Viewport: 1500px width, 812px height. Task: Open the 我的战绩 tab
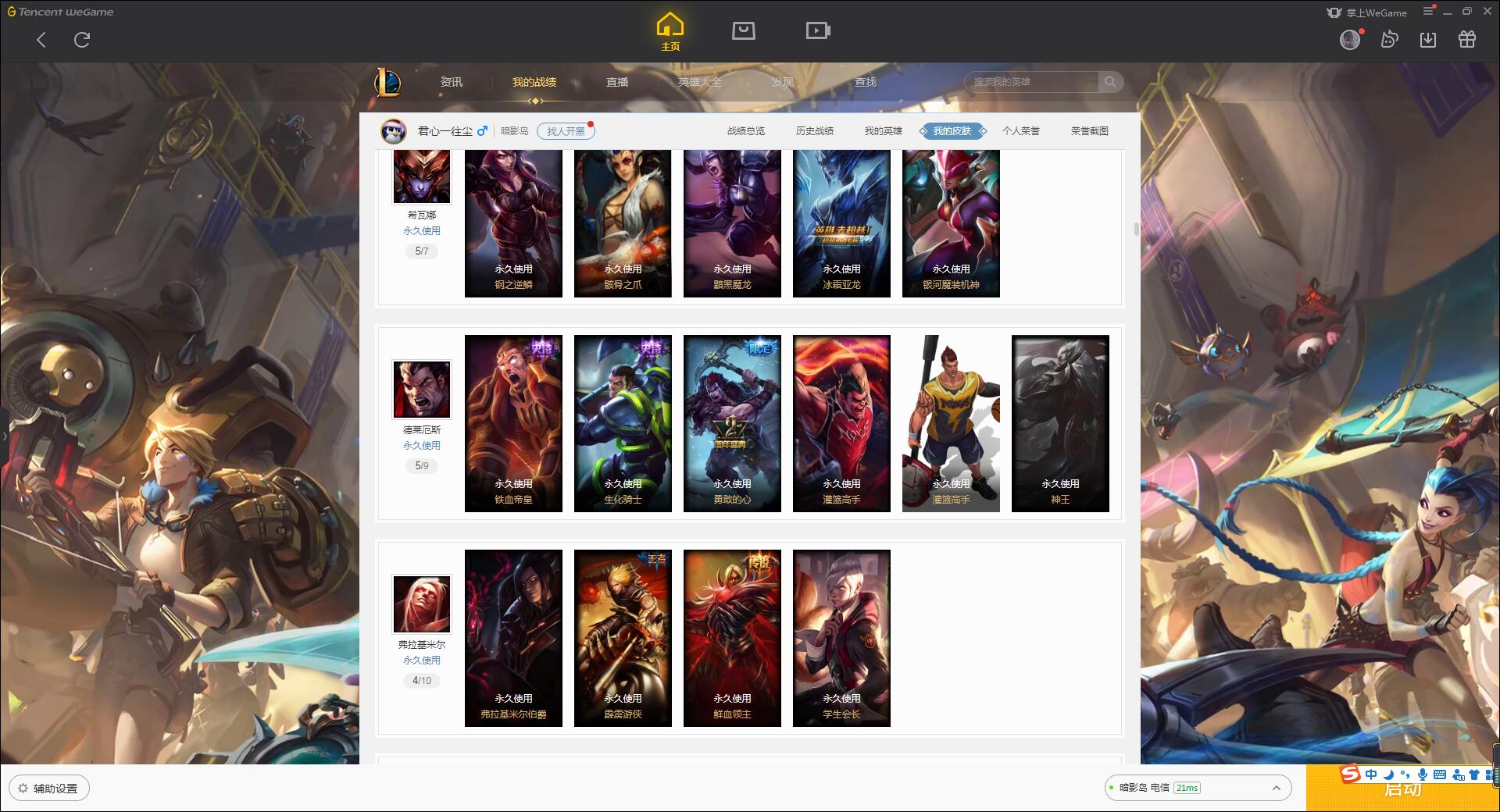534,82
